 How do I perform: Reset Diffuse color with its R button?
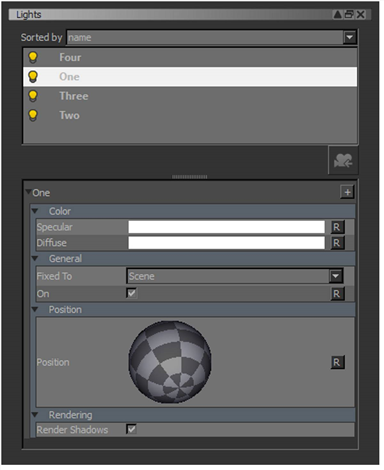click(337, 243)
